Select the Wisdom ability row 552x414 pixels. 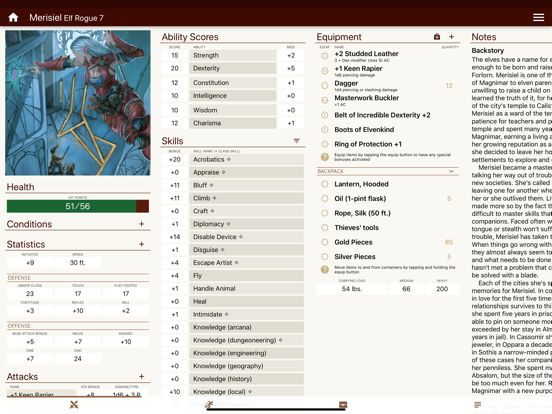point(233,110)
